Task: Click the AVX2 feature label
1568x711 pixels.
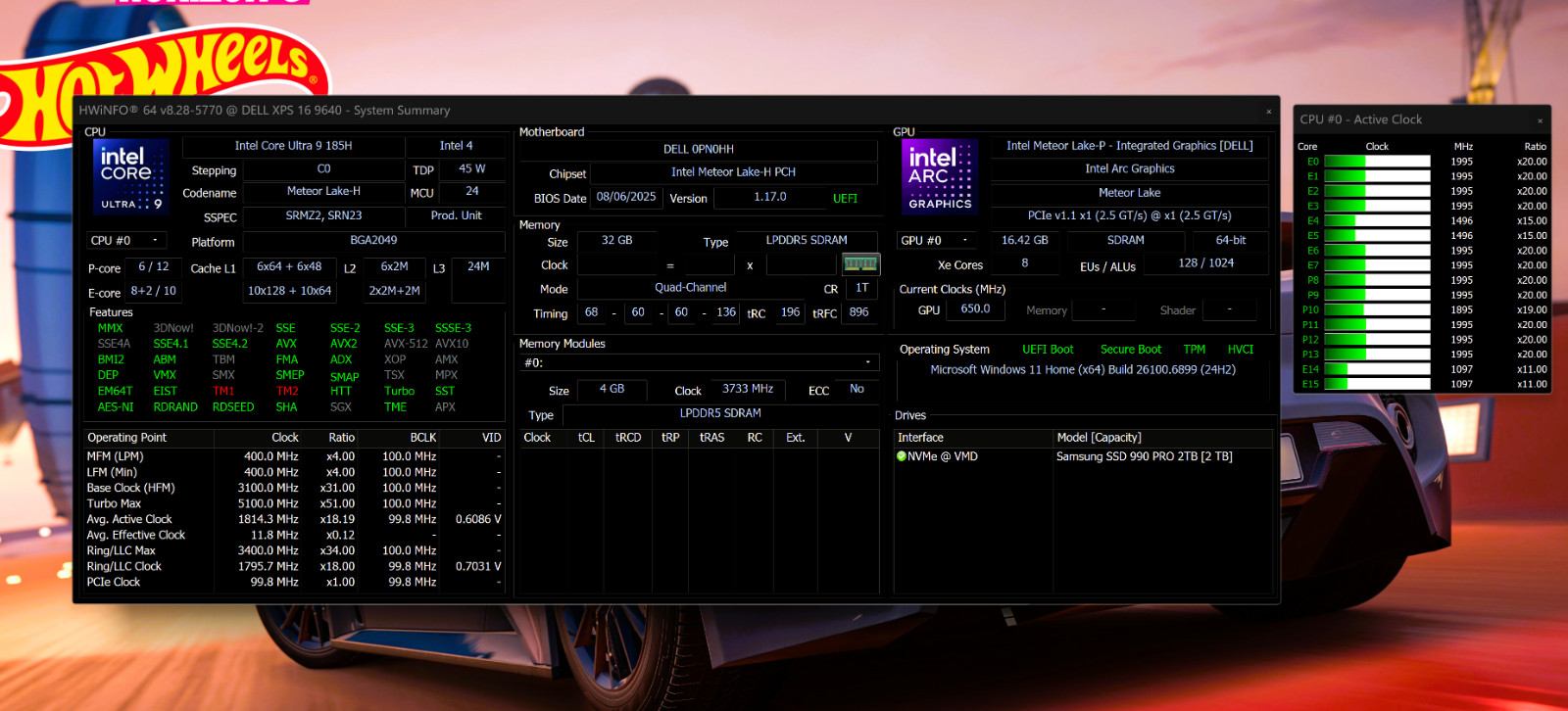Action: (343, 344)
